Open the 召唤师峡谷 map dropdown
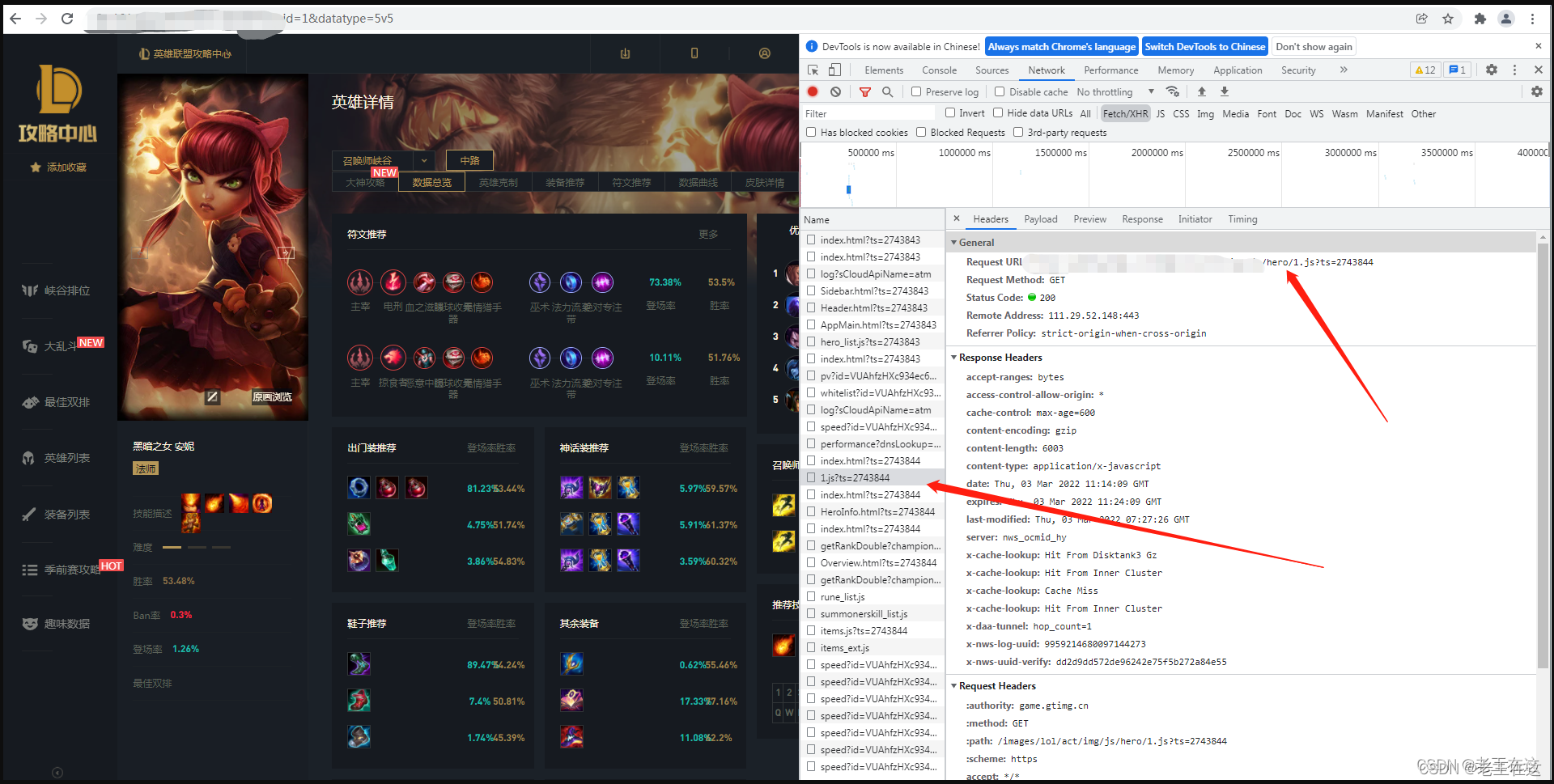Viewport: 1554px width, 784px height. click(384, 160)
